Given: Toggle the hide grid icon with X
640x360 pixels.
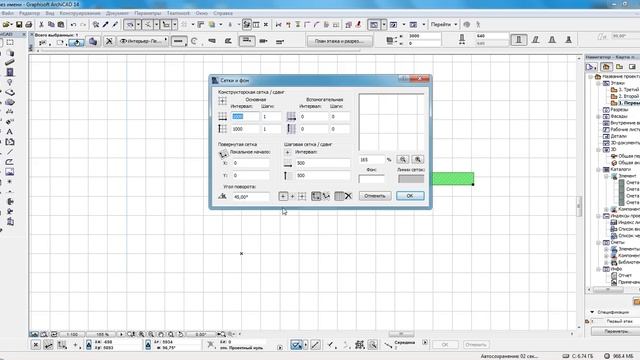Looking at the screenshot, I should point(348,196).
